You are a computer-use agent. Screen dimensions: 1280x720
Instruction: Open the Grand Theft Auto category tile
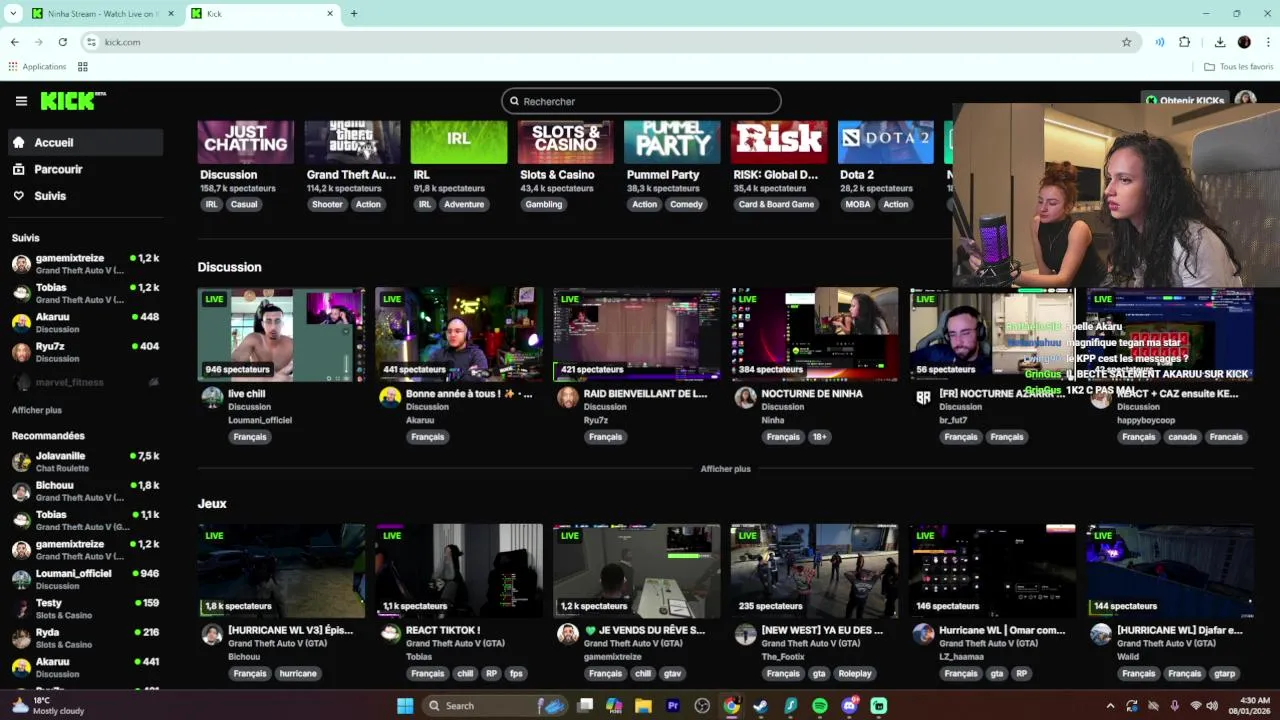[352, 142]
